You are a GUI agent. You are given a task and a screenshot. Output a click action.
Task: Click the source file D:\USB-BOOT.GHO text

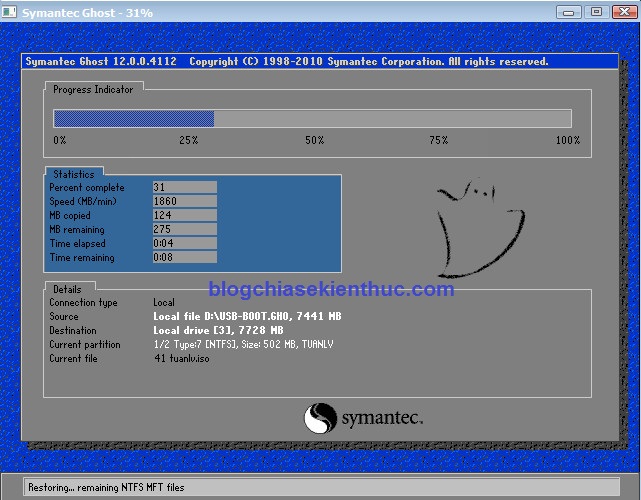point(247,316)
